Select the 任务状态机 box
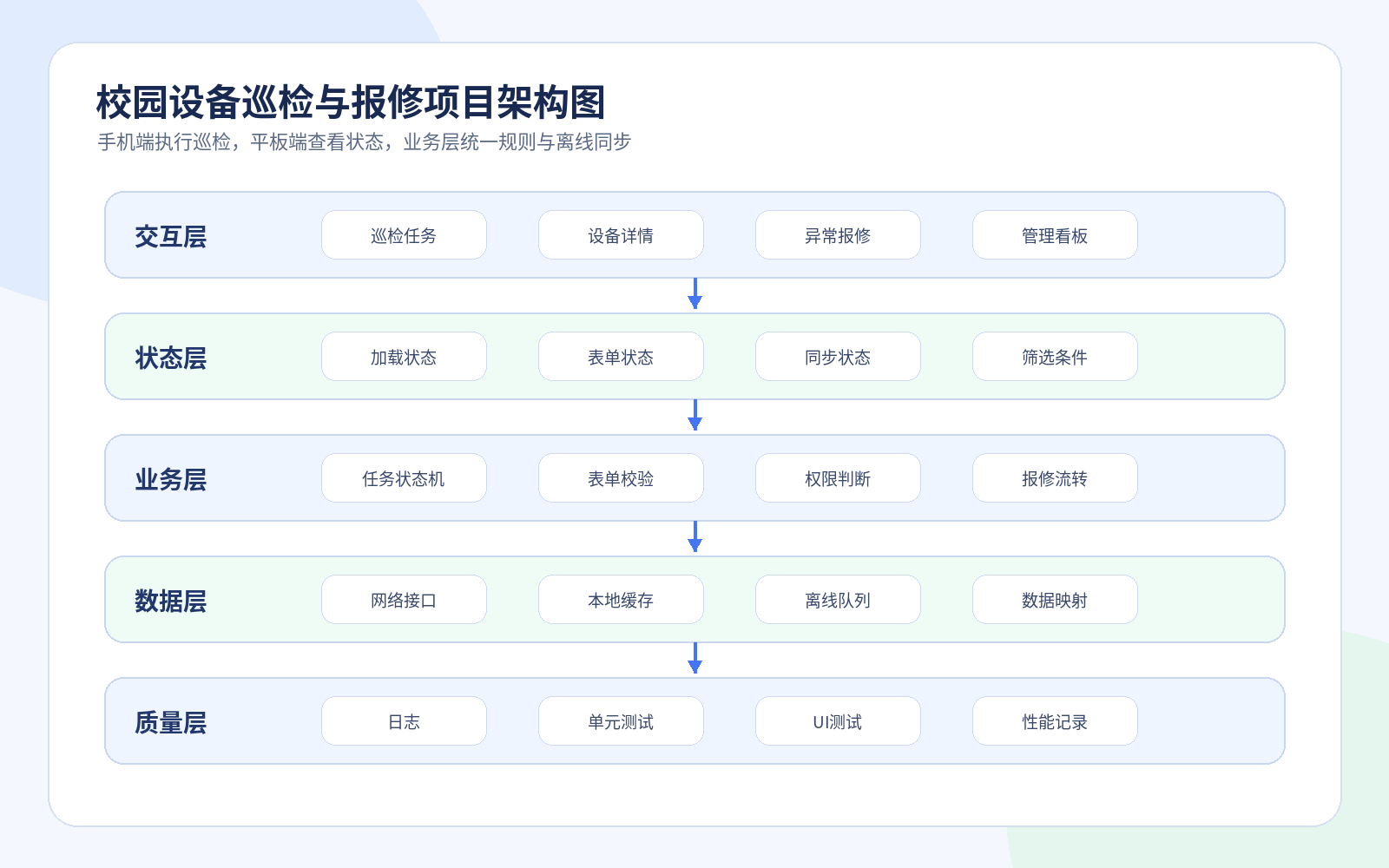 pos(404,478)
